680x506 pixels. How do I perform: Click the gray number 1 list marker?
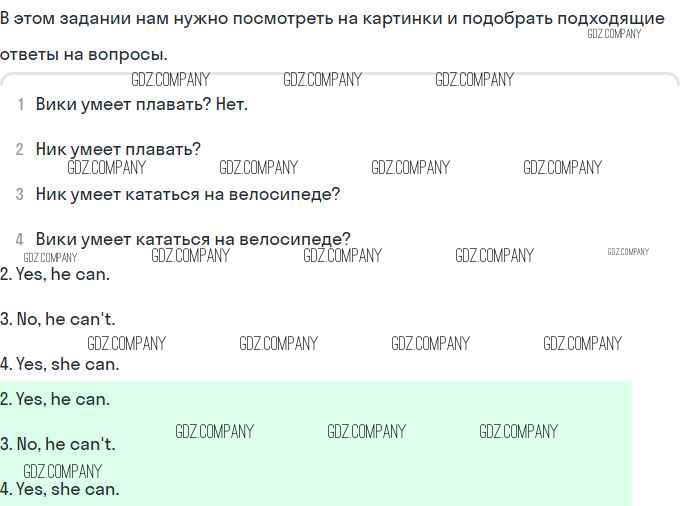click(x=20, y=104)
